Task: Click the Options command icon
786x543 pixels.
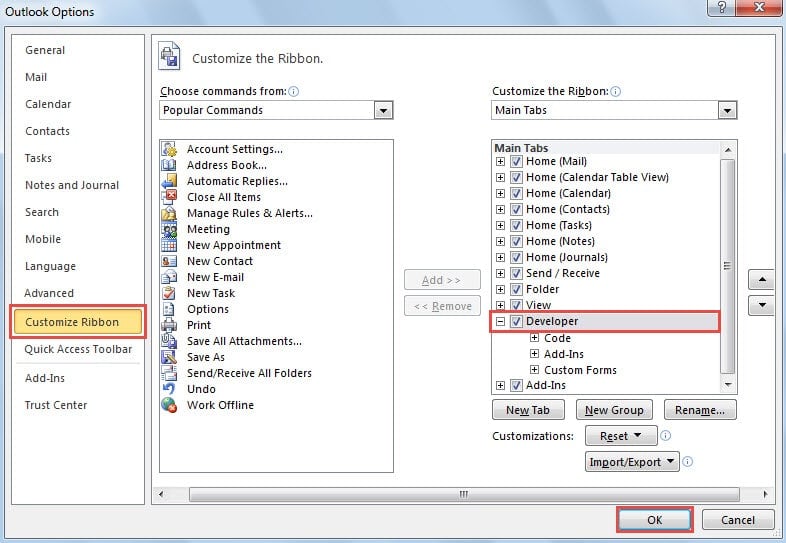Action: pyautogui.click(x=169, y=309)
